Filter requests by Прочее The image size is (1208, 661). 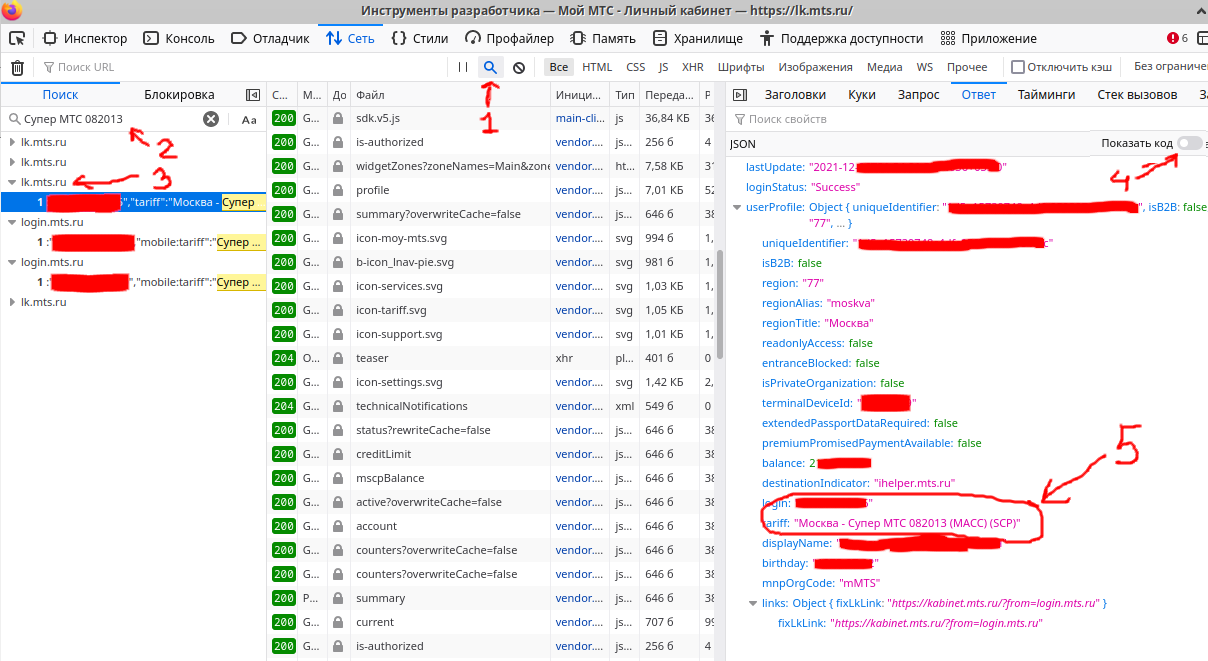(967, 67)
